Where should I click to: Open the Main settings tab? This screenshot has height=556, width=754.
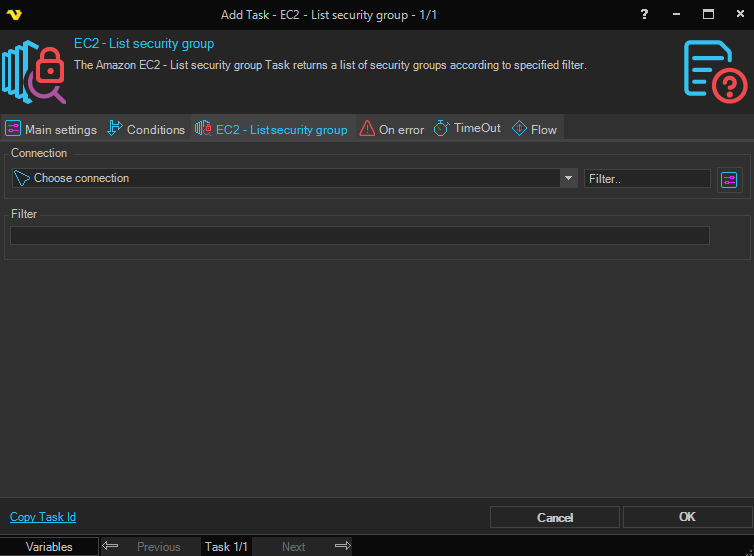click(x=51, y=129)
